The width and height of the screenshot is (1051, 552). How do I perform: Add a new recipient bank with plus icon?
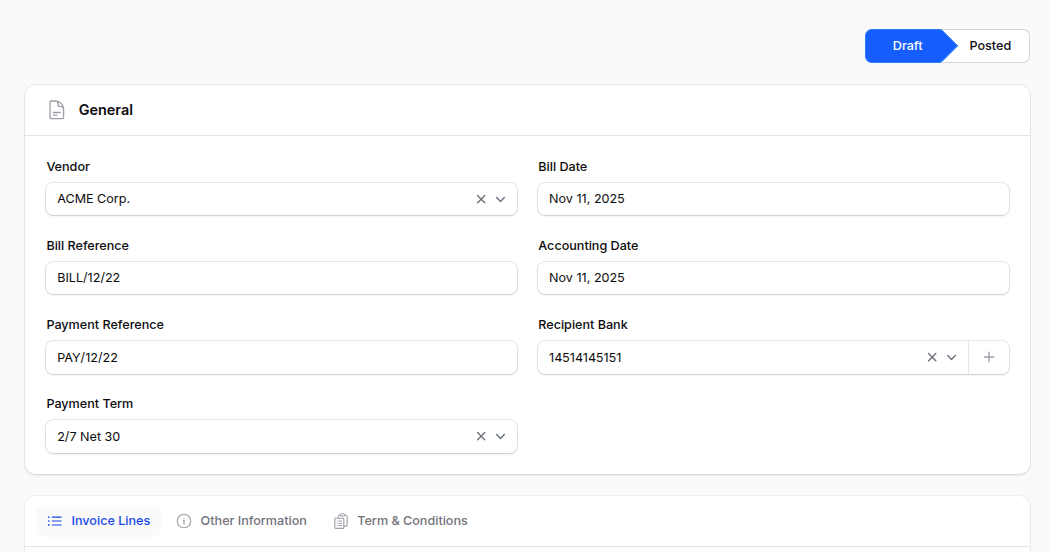click(989, 357)
